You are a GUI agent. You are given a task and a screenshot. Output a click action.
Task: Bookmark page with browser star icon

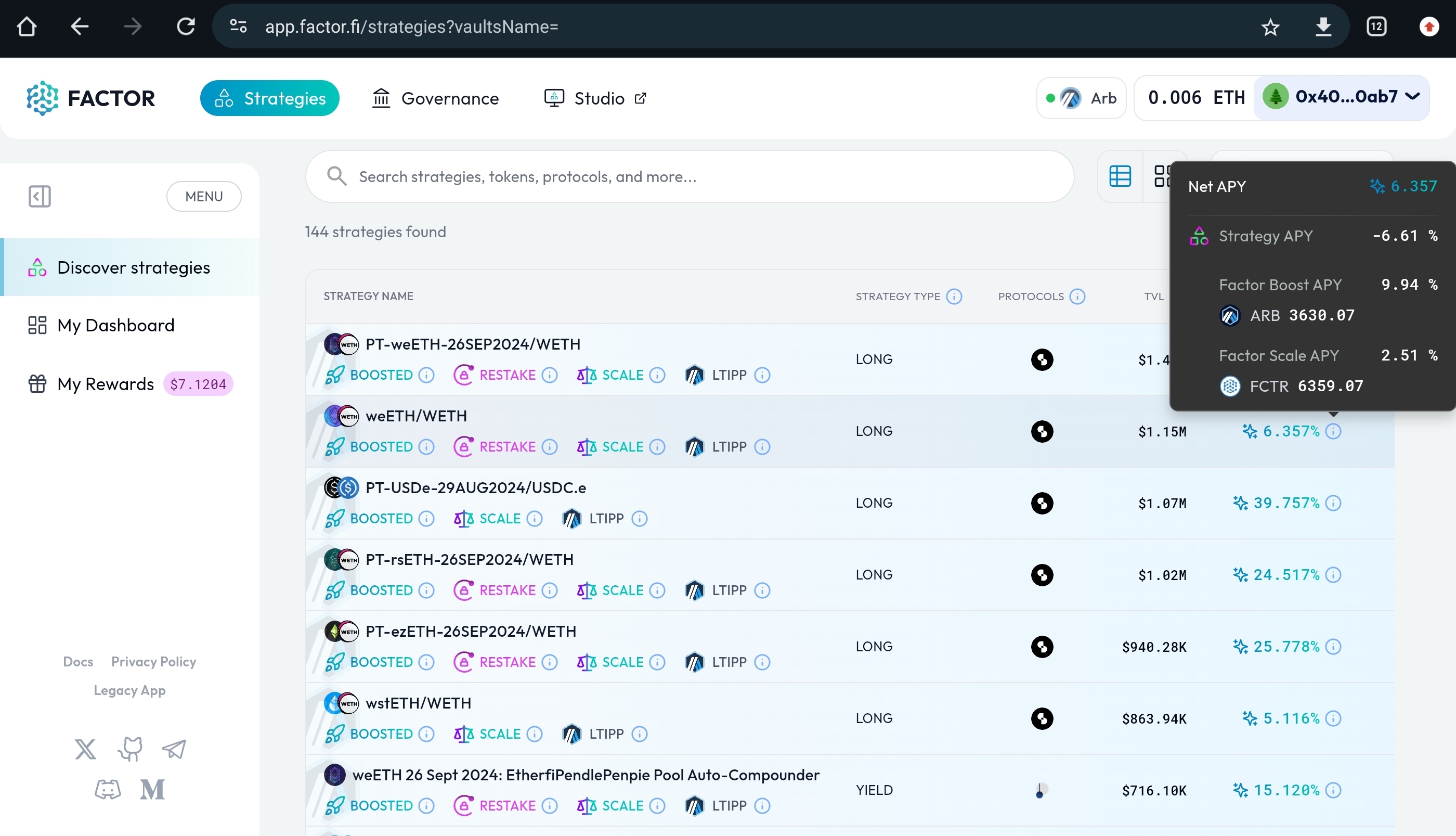pos(1270,27)
